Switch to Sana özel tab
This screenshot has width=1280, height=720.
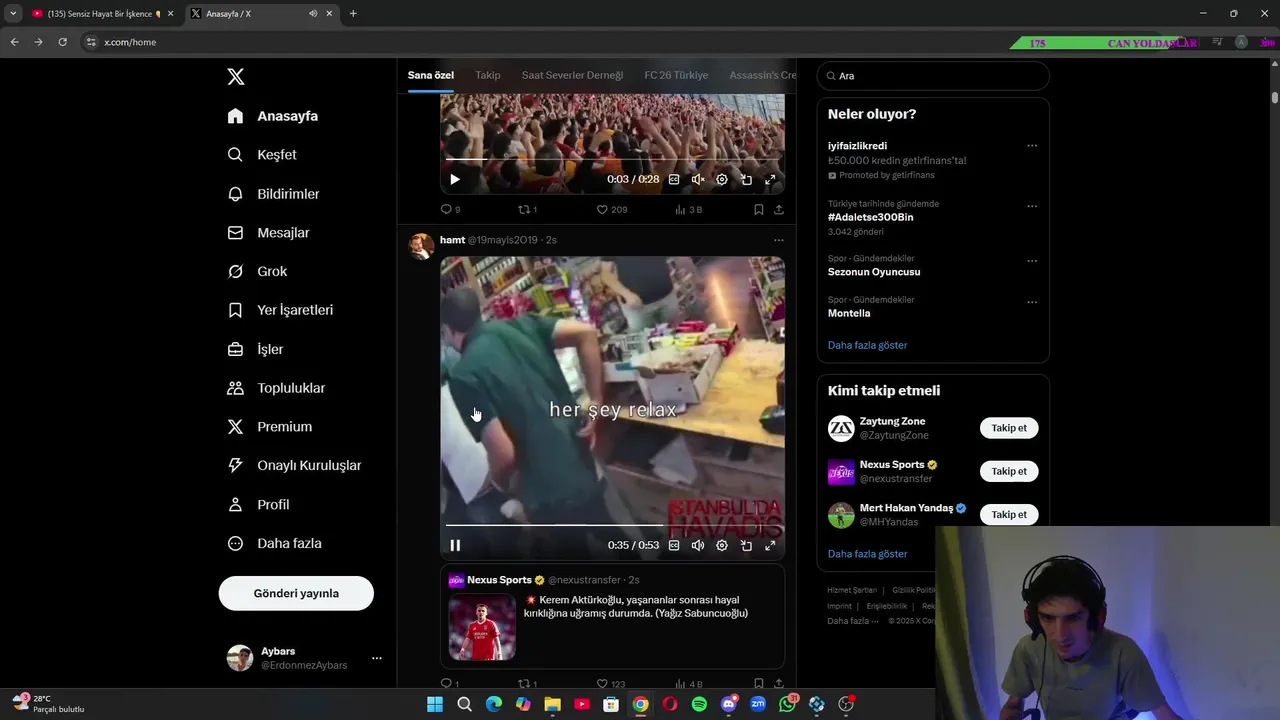(x=431, y=75)
